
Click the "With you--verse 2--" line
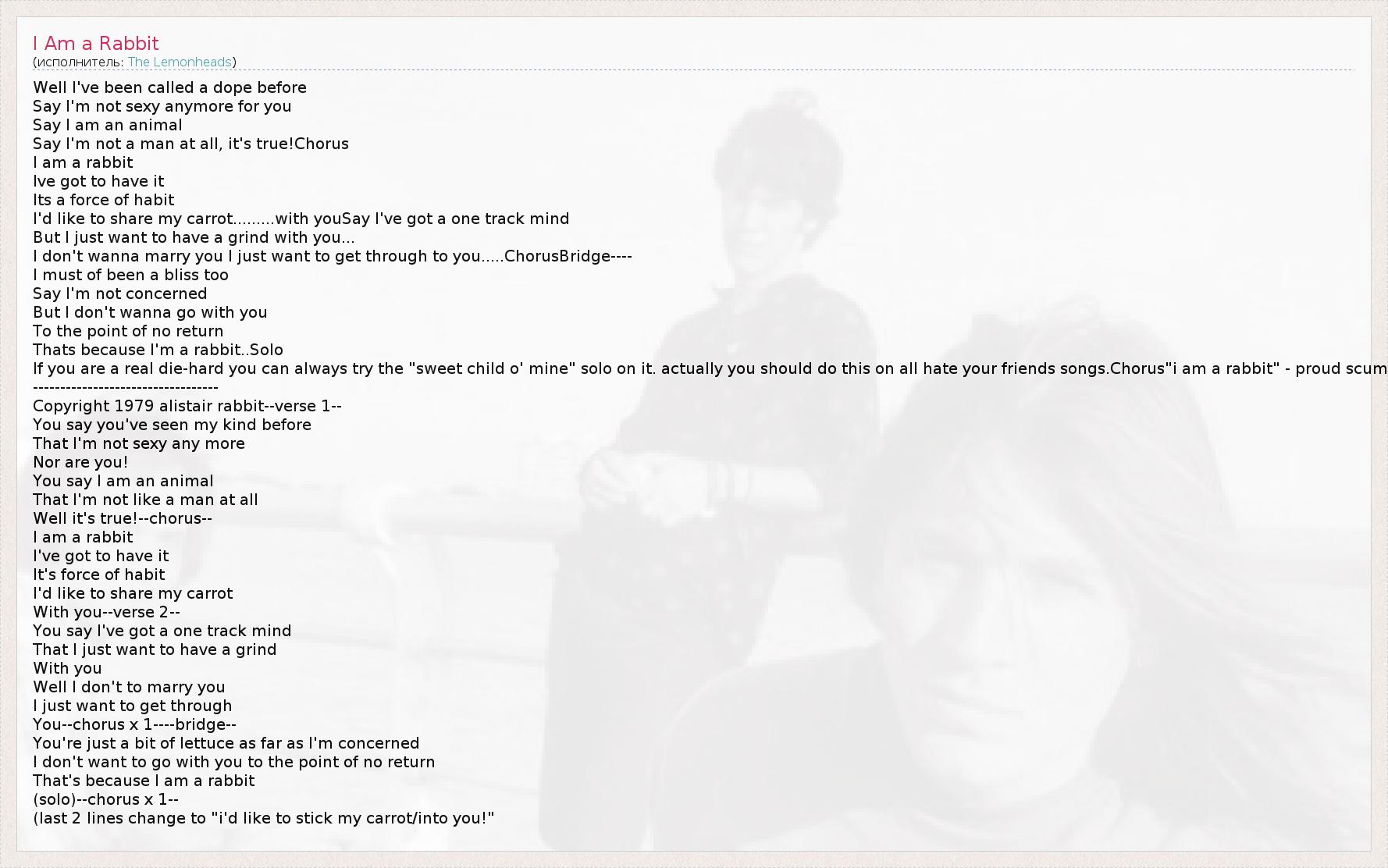106,612
